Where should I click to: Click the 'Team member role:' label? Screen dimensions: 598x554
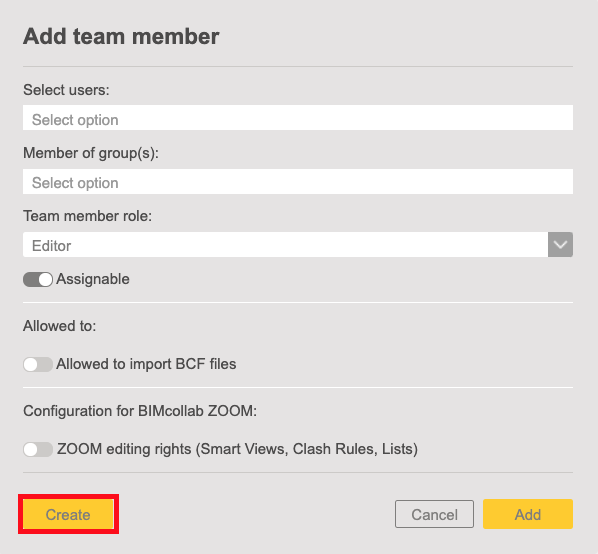click(88, 216)
